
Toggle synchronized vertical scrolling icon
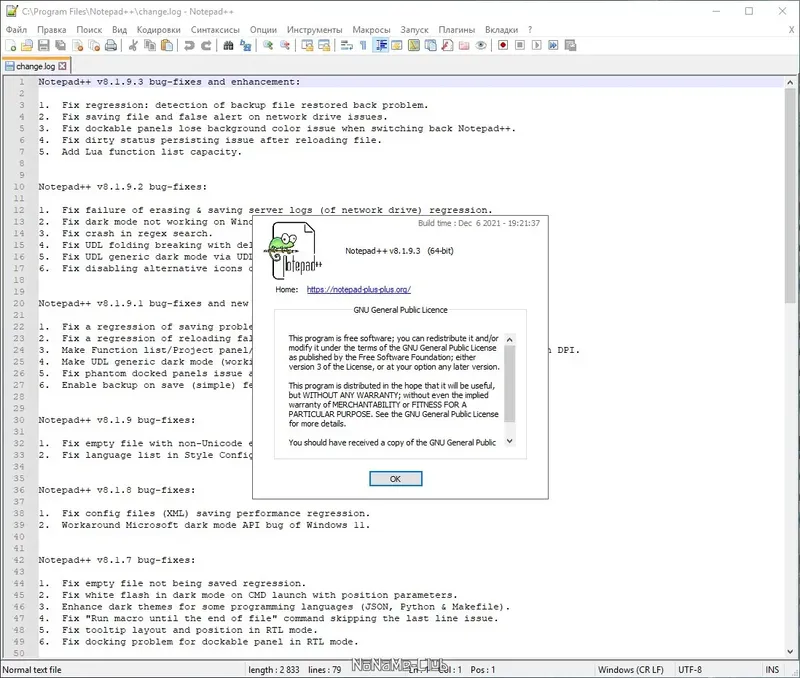coord(307,46)
